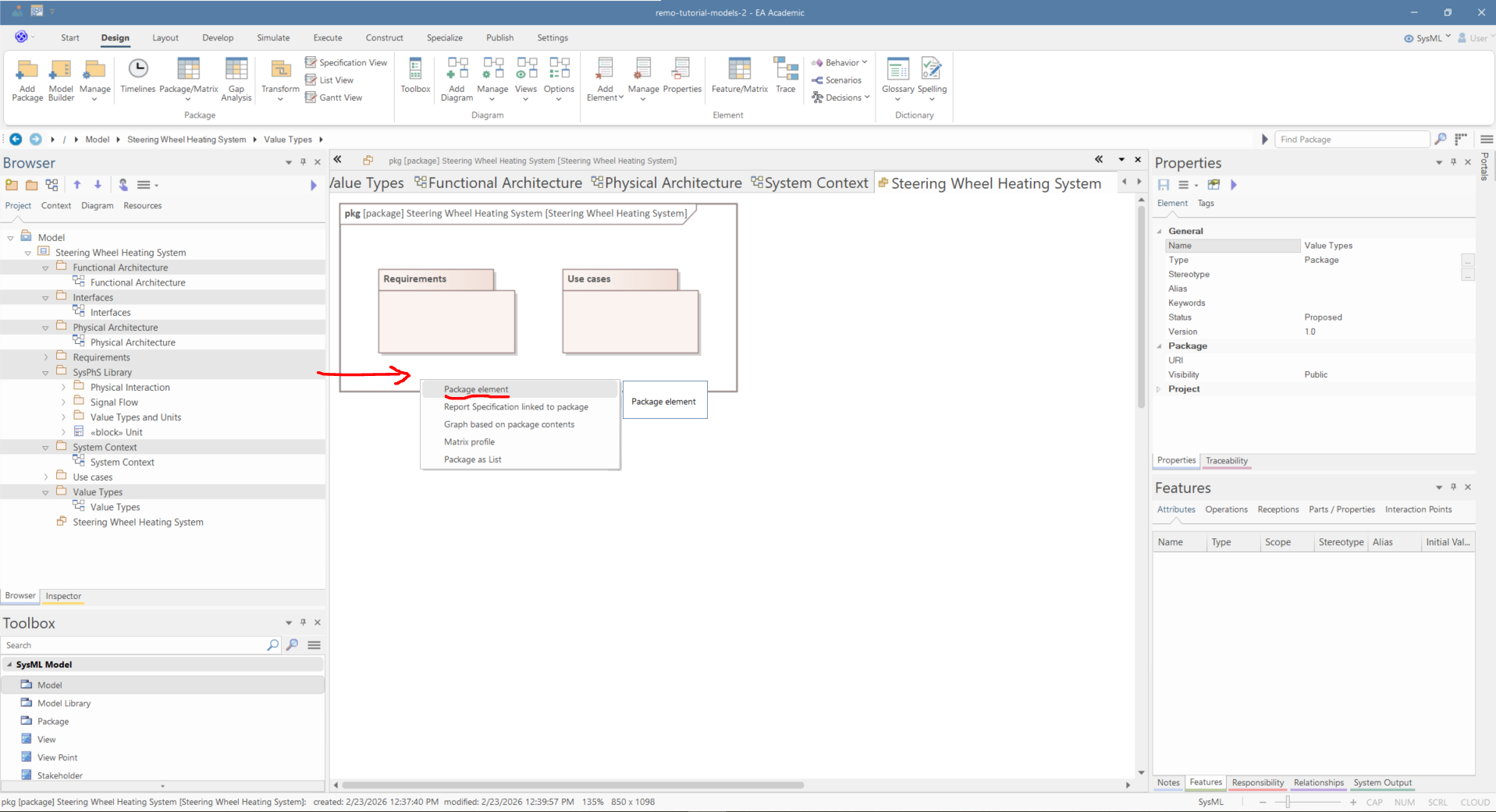Viewport: 1496px width, 812px height.
Task: Select Package element from context menu
Action: click(x=476, y=389)
